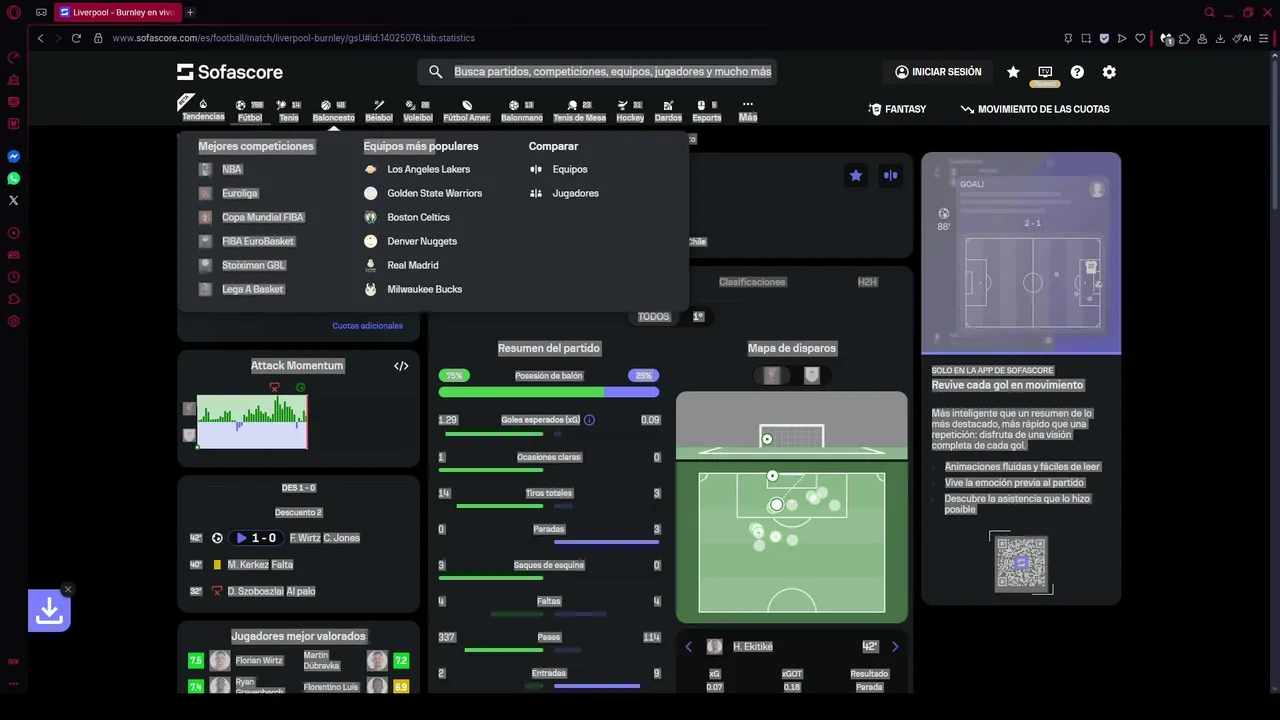Screen dimensions: 1280x720
Task: Open the help question mark icon
Action: (1077, 72)
